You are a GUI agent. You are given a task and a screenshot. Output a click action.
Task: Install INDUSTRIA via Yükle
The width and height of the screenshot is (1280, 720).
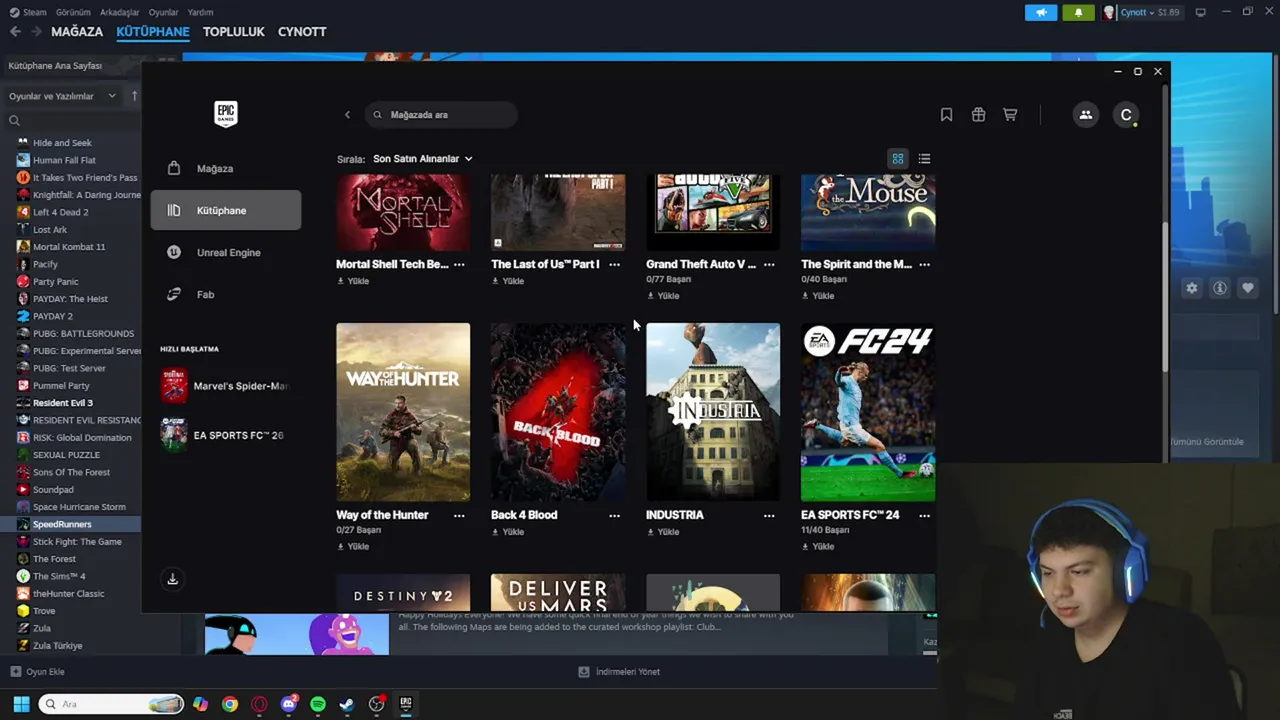pos(663,532)
